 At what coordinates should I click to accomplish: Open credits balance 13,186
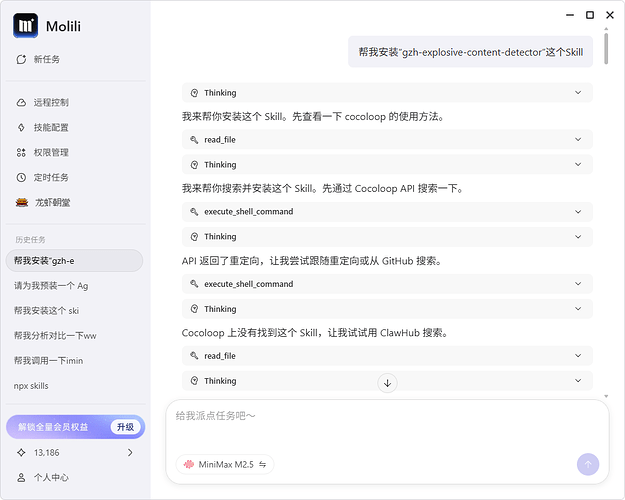coord(47,453)
